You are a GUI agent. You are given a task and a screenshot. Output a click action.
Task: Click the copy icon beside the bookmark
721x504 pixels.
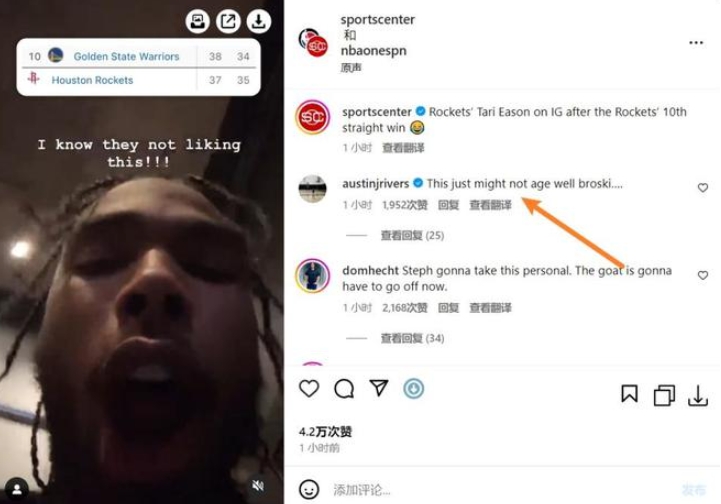664,395
